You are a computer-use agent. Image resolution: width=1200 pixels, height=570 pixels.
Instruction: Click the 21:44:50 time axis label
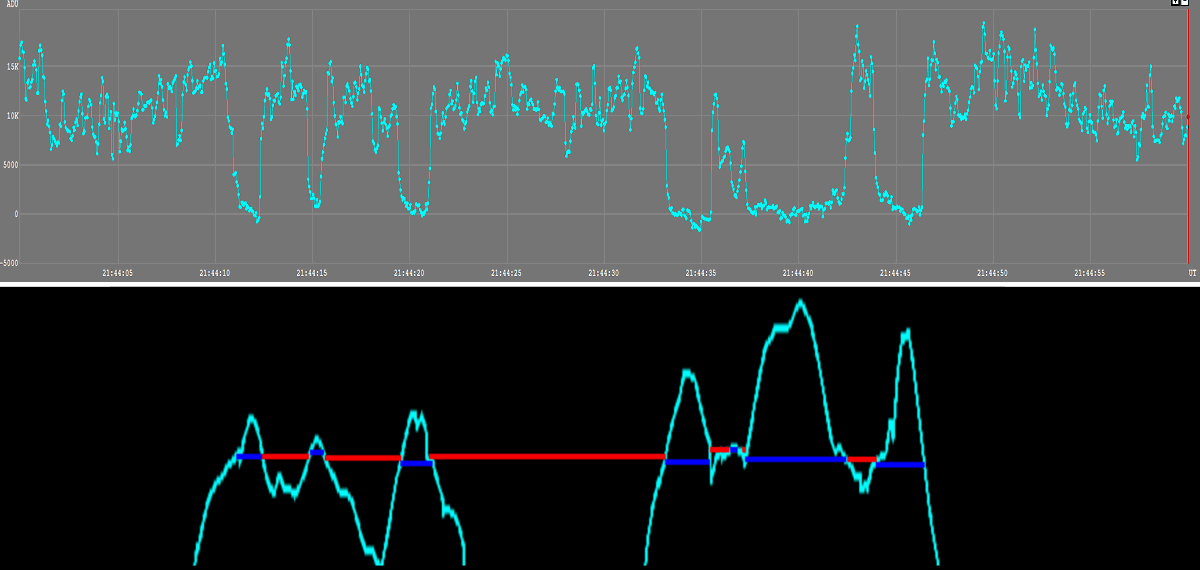coord(992,272)
